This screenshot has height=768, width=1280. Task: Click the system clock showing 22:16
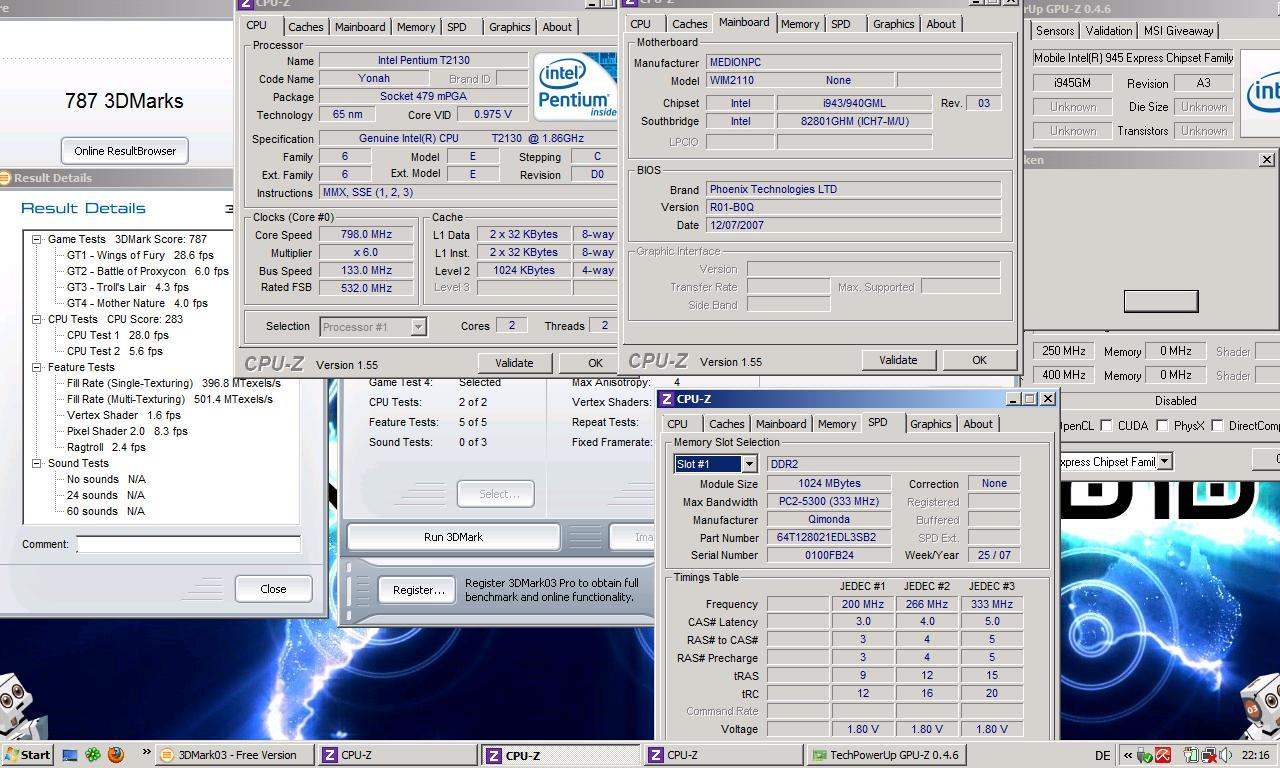point(1255,756)
